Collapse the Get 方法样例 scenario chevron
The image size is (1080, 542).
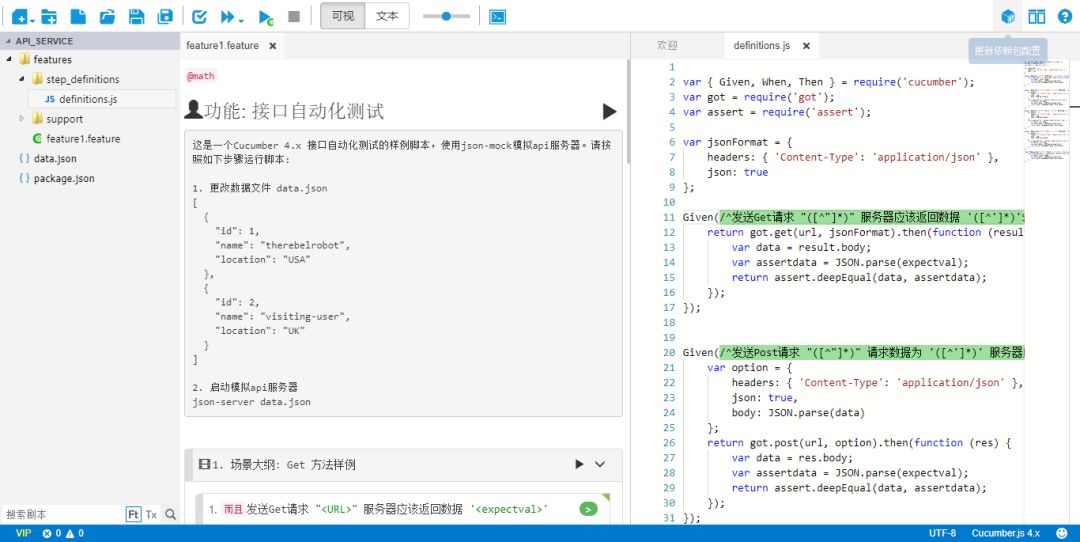click(x=600, y=464)
